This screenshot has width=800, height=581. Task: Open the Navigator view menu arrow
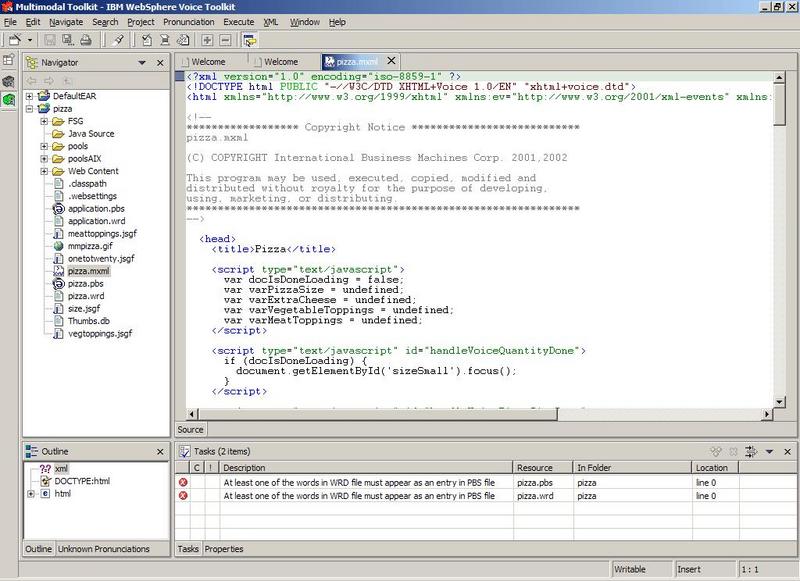tap(142, 63)
